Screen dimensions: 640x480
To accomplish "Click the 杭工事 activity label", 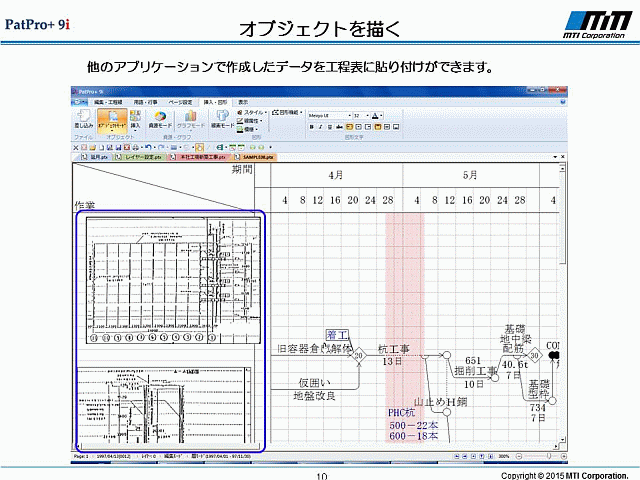I will (x=393, y=349).
